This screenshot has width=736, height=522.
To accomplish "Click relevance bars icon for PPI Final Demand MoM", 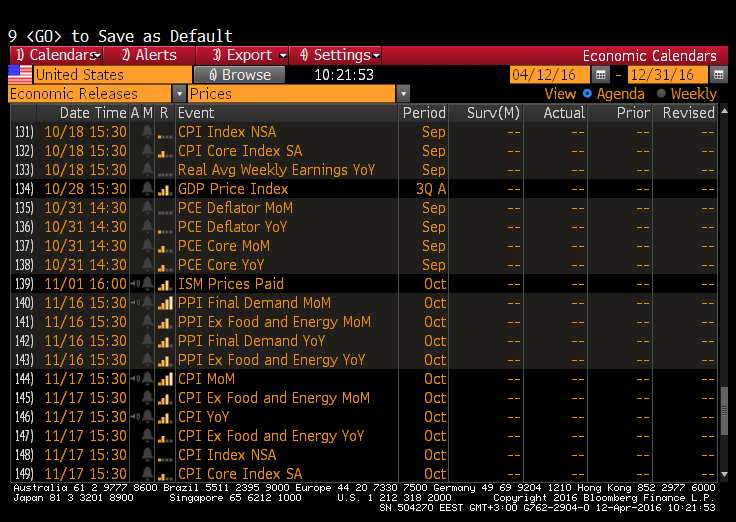I will click(165, 303).
